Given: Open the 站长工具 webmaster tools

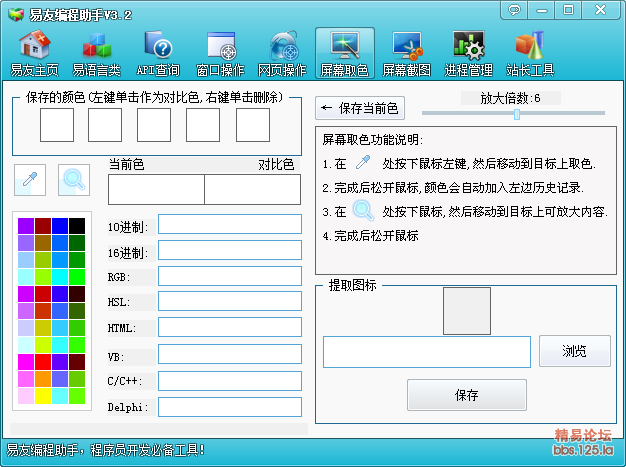Looking at the screenshot, I should point(530,53).
